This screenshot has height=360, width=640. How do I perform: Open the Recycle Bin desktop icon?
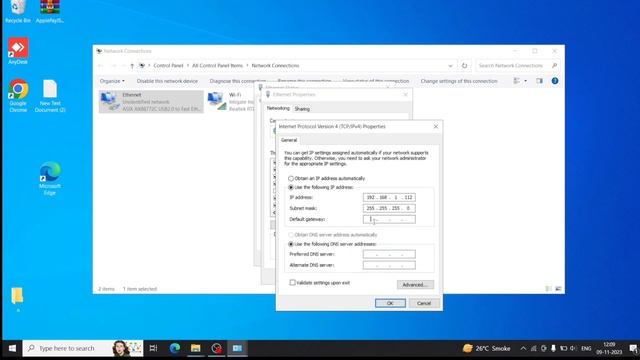[18, 11]
